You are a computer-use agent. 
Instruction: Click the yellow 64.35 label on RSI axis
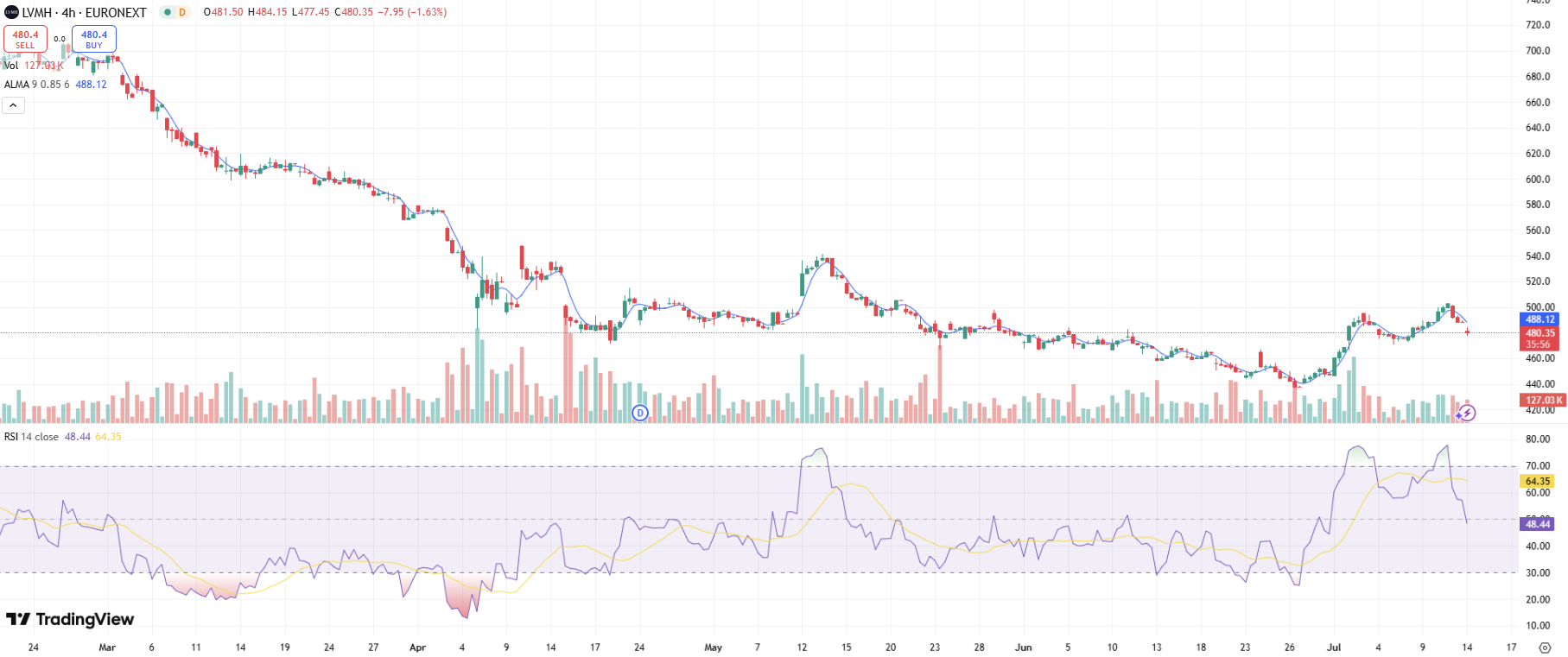click(1537, 482)
